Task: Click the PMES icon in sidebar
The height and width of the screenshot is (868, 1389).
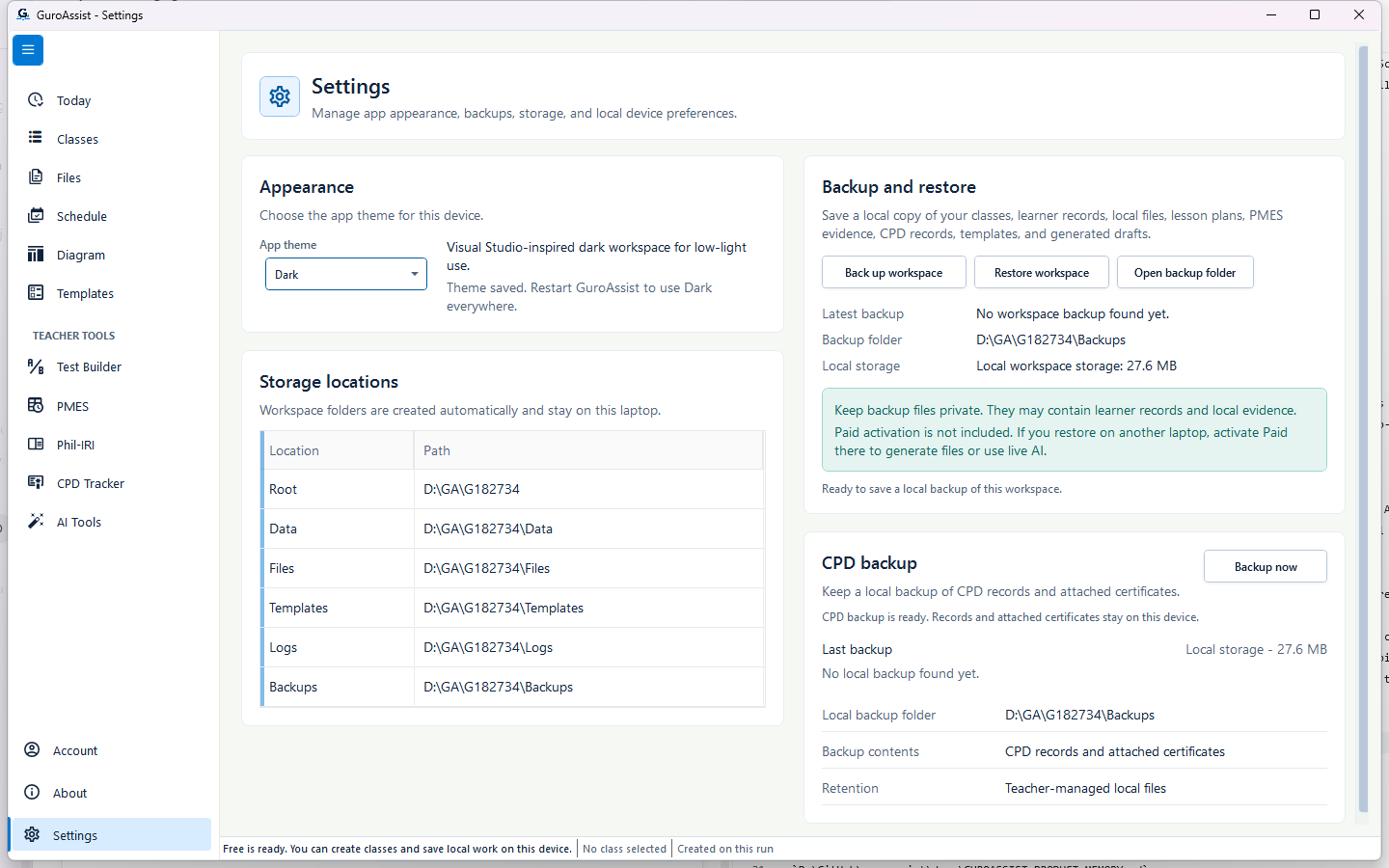Action: [x=36, y=406]
